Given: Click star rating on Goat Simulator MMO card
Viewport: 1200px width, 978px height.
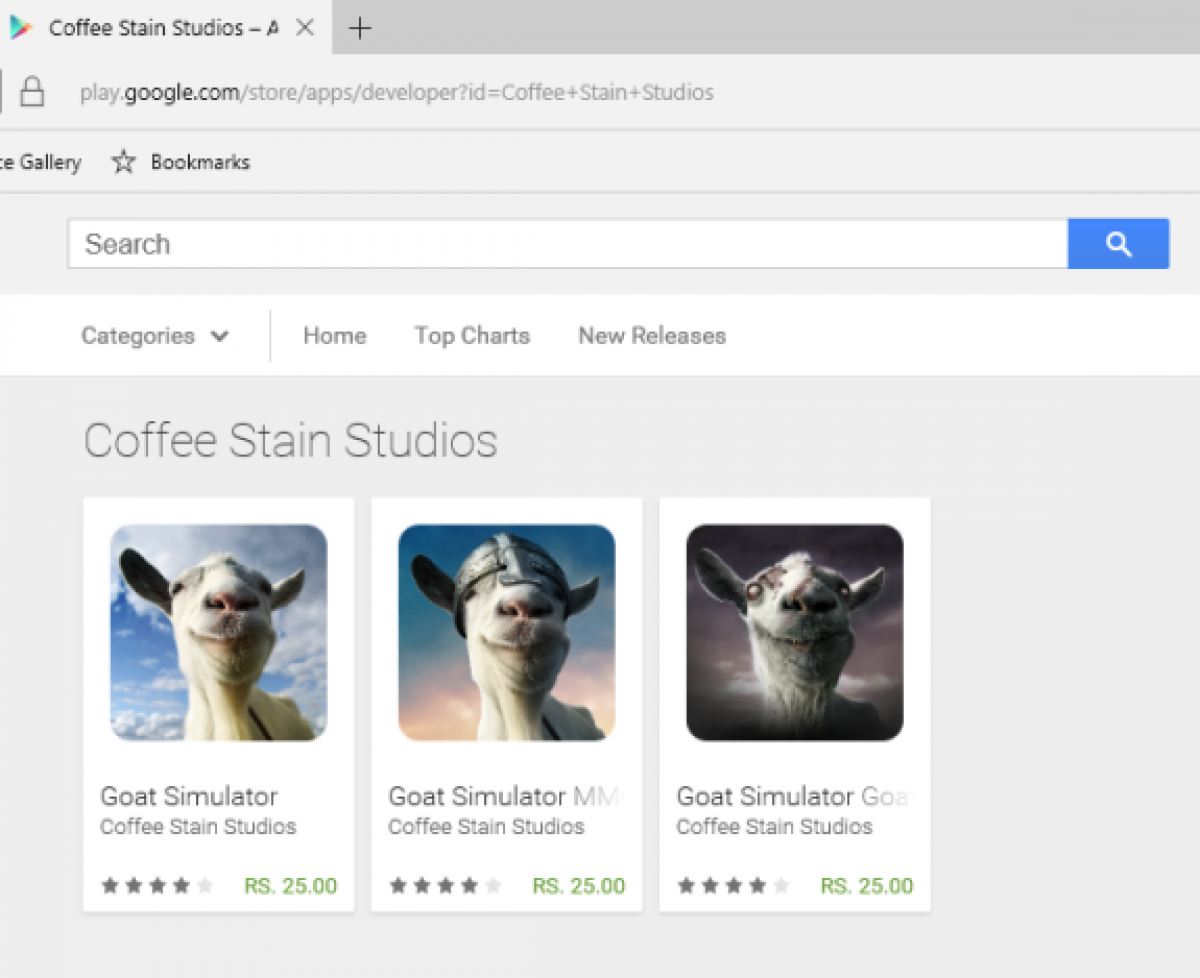Looking at the screenshot, I should (x=445, y=886).
